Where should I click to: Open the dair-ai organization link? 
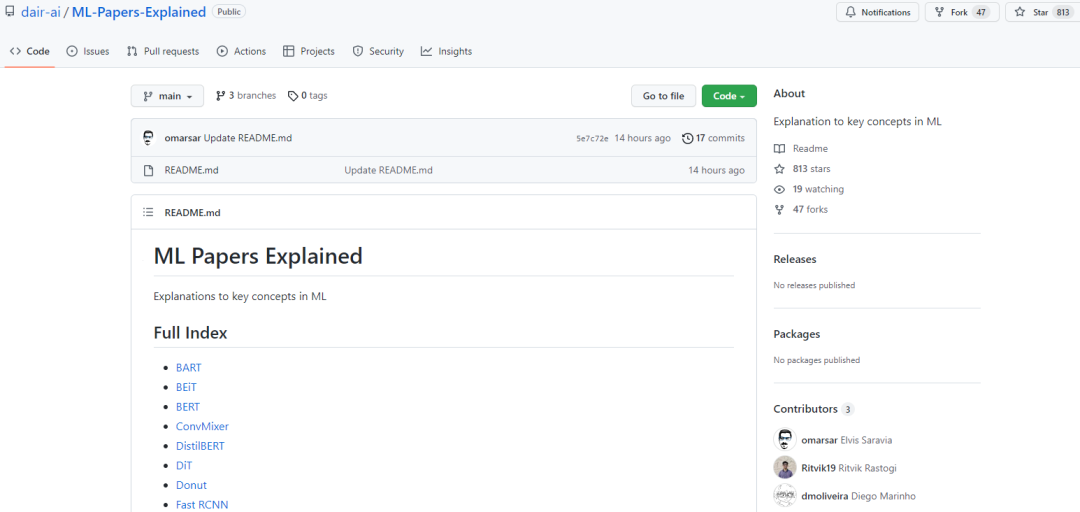point(41,12)
